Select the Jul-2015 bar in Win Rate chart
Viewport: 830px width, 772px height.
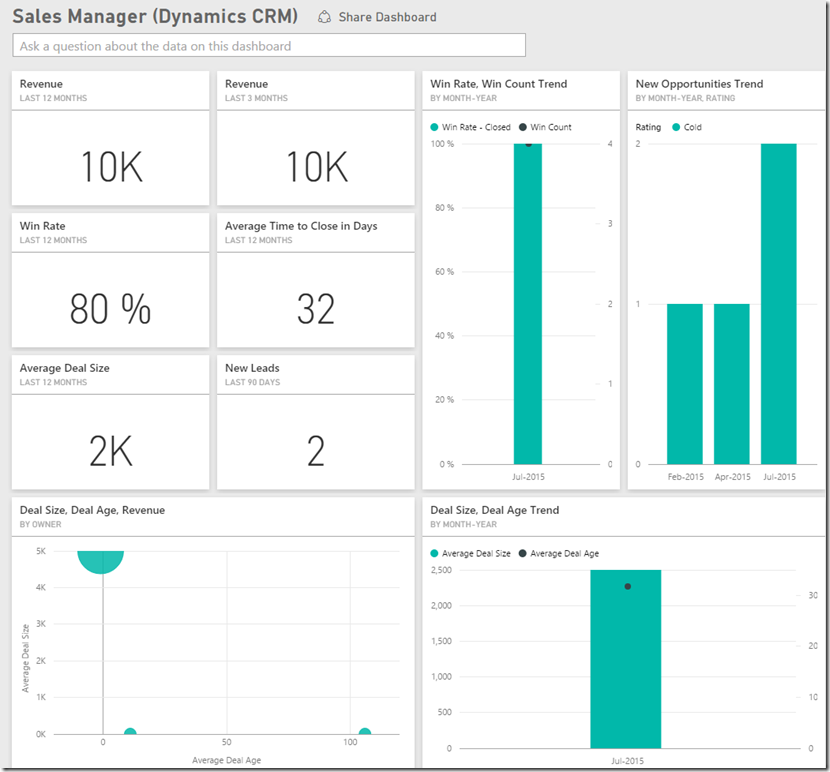tap(528, 304)
